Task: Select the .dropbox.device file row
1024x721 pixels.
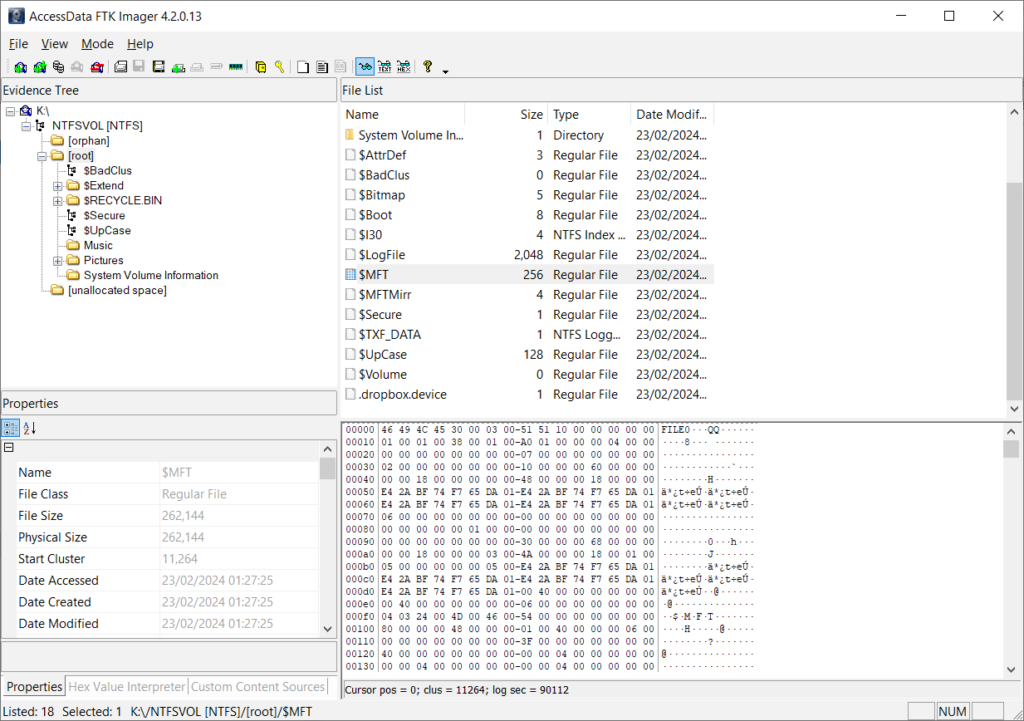Action: (x=528, y=394)
